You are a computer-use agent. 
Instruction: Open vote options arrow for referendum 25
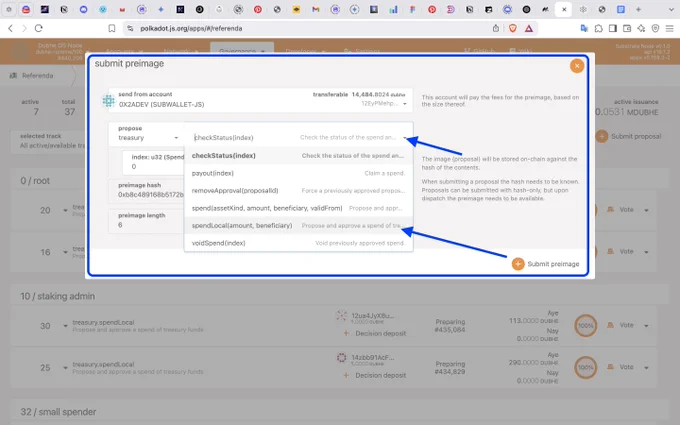pos(646,368)
